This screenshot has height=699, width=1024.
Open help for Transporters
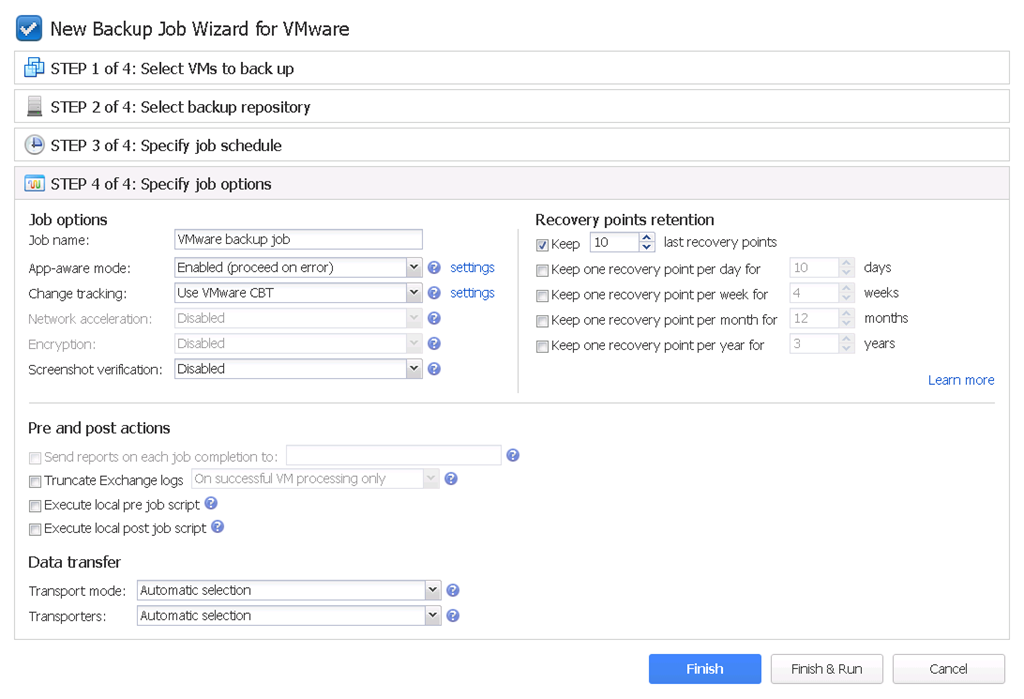pyautogui.click(x=453, y=615)
